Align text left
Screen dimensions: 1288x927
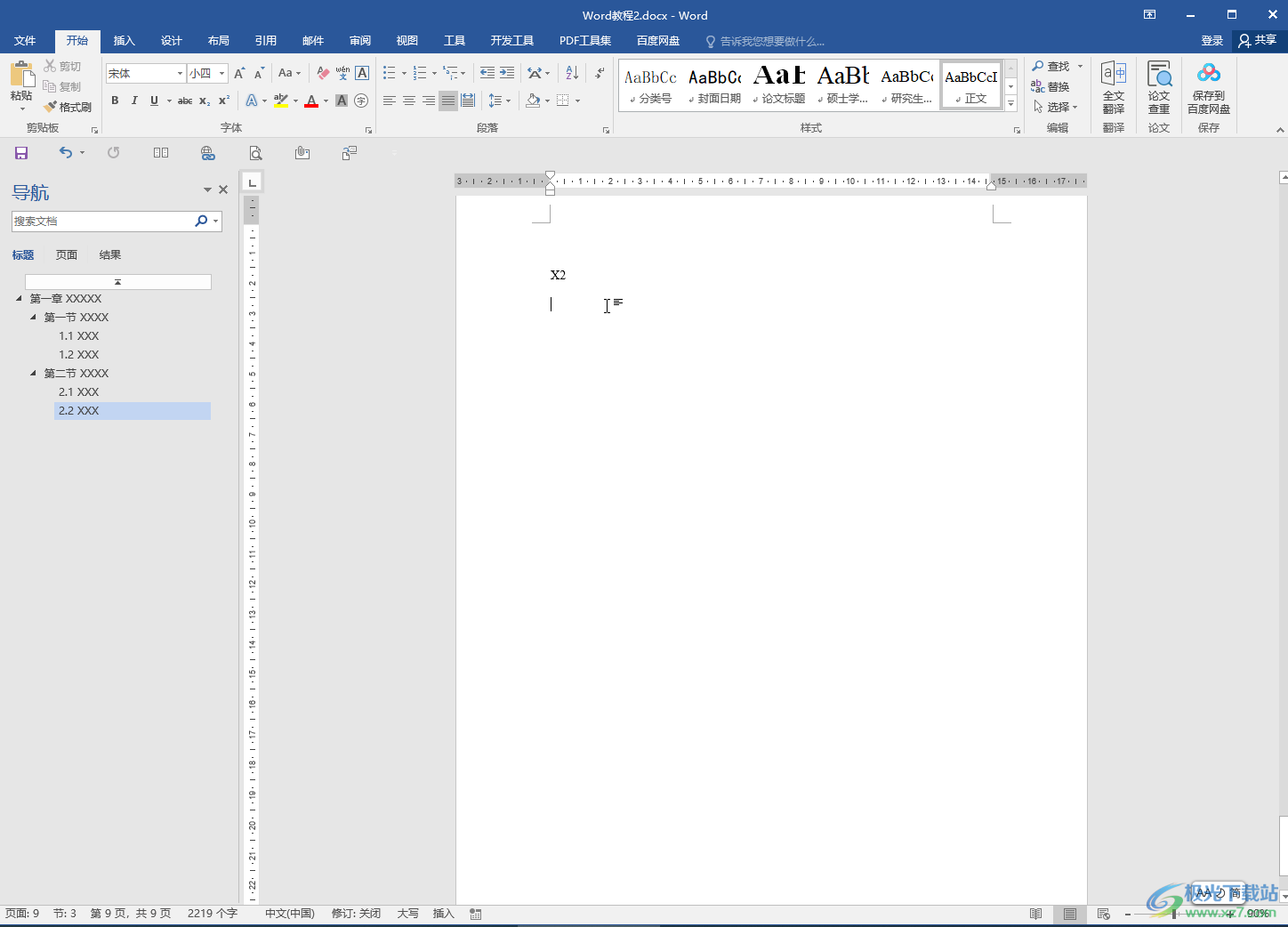tap(390, 101)
